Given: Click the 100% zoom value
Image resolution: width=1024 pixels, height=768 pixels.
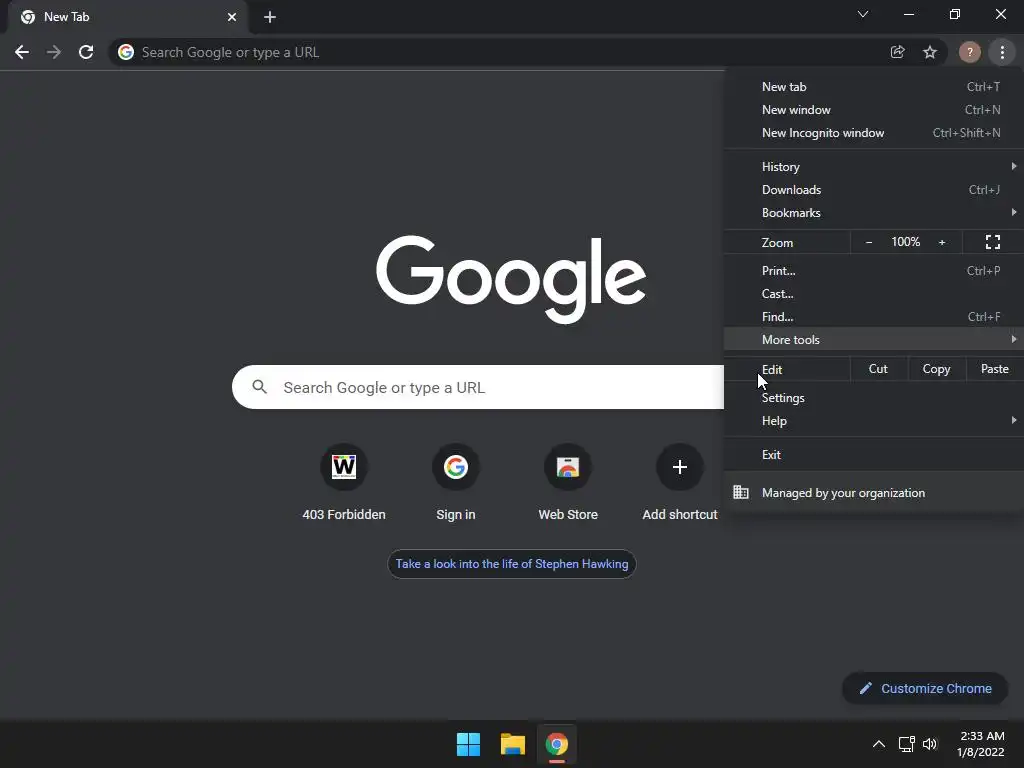Looking at the screenshot, I should click(905, 242).
